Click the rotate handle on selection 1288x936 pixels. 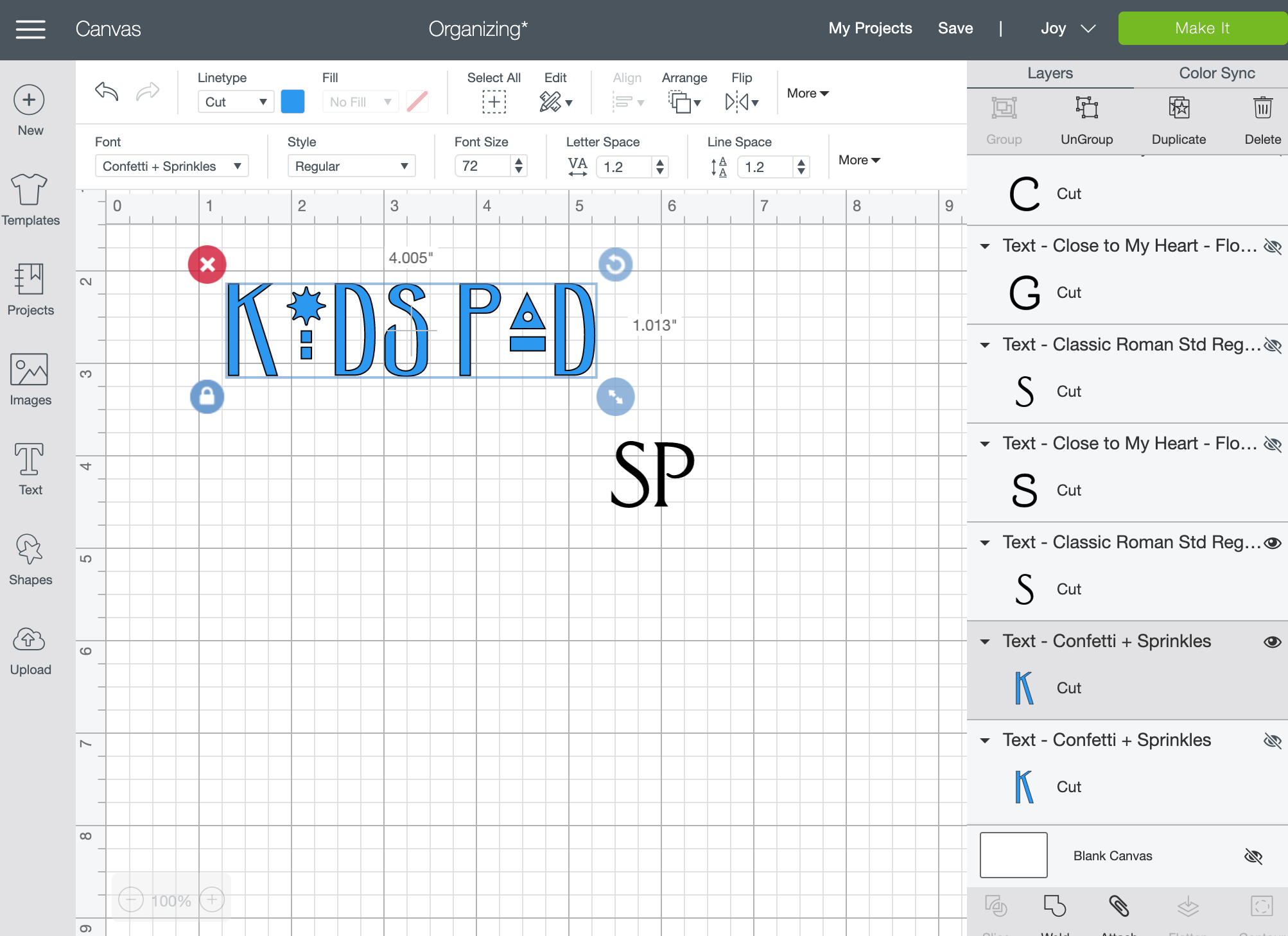pos(615,264)
